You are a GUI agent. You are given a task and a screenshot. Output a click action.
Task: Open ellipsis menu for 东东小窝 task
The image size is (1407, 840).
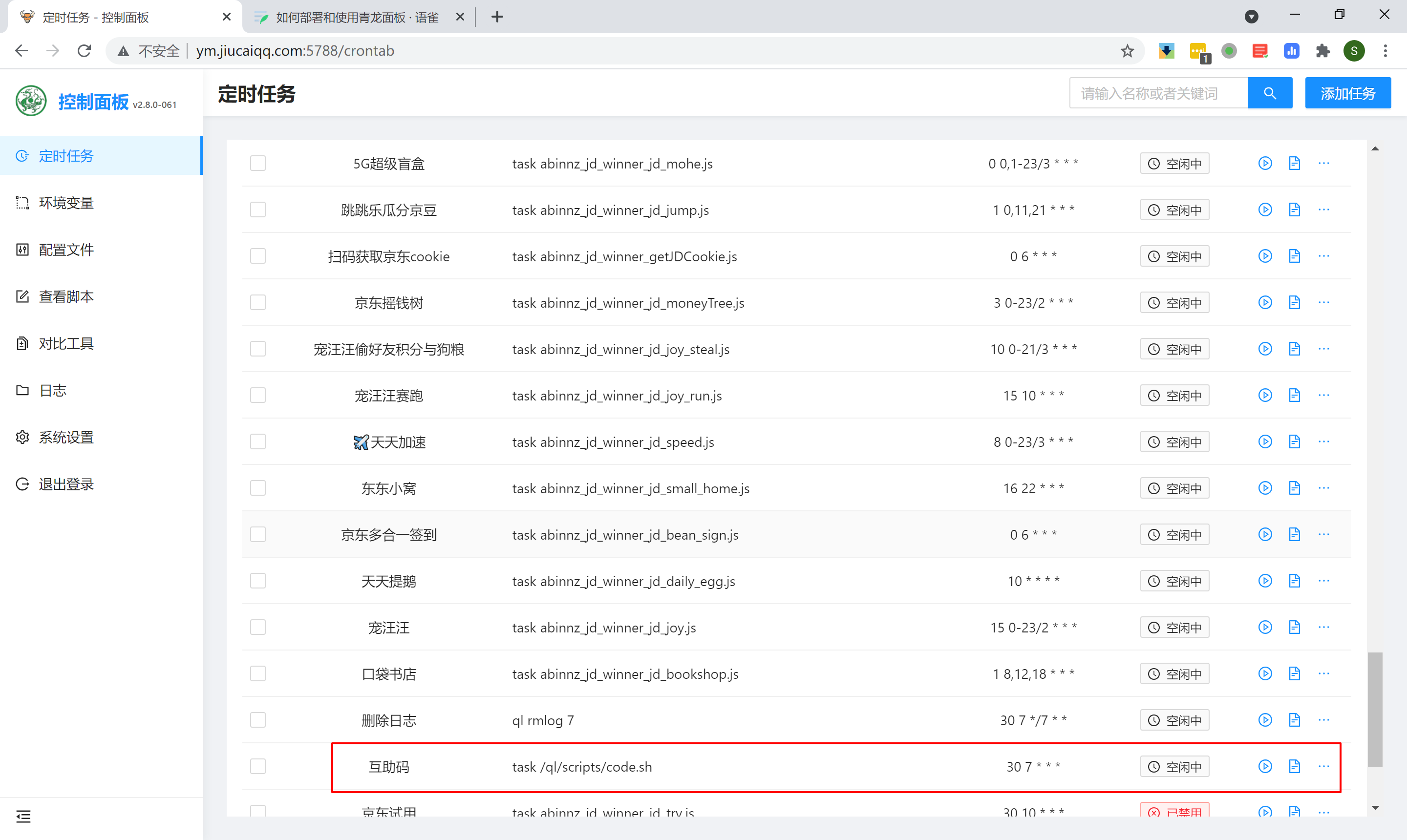tap(1324, 488)
